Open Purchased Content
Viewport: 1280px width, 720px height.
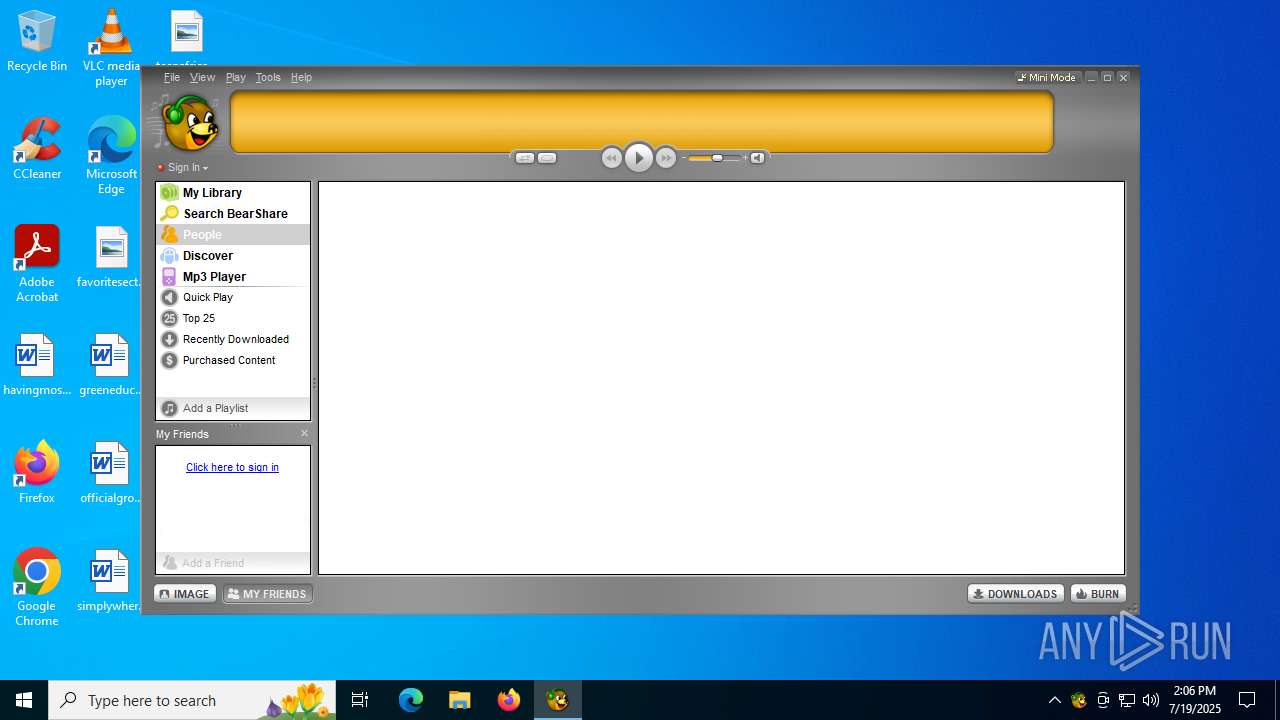pyautogui.click(x=232, y=360)
